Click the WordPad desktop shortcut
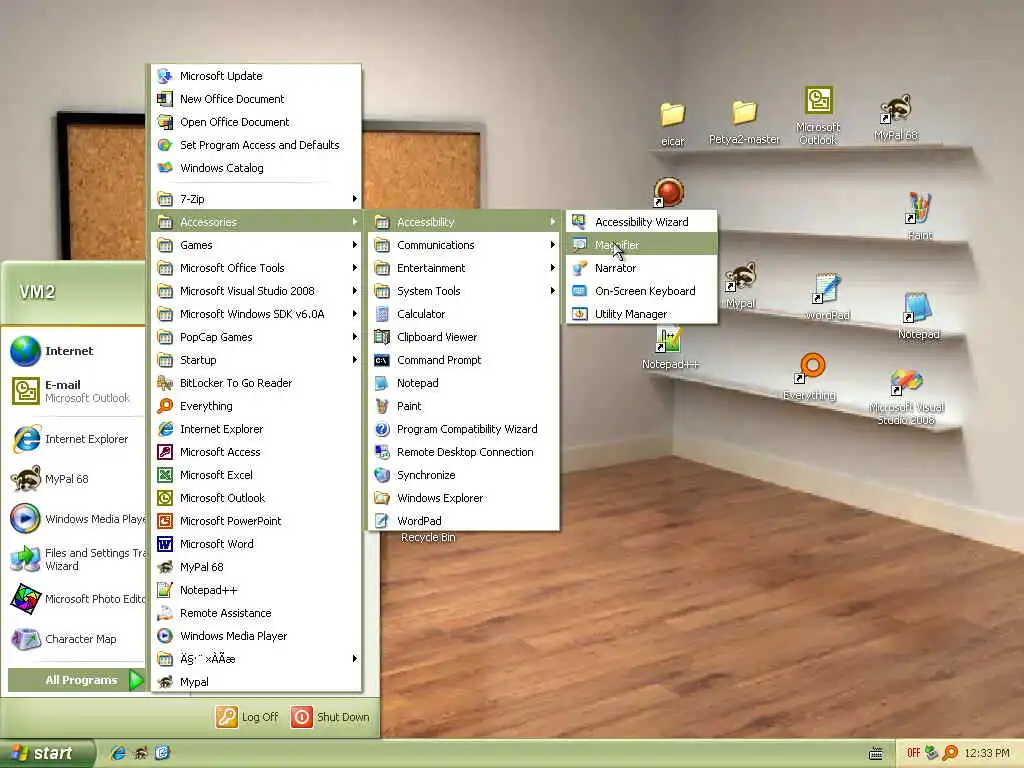Screen dimensions: 1024x768 click(x=827, y=297)
